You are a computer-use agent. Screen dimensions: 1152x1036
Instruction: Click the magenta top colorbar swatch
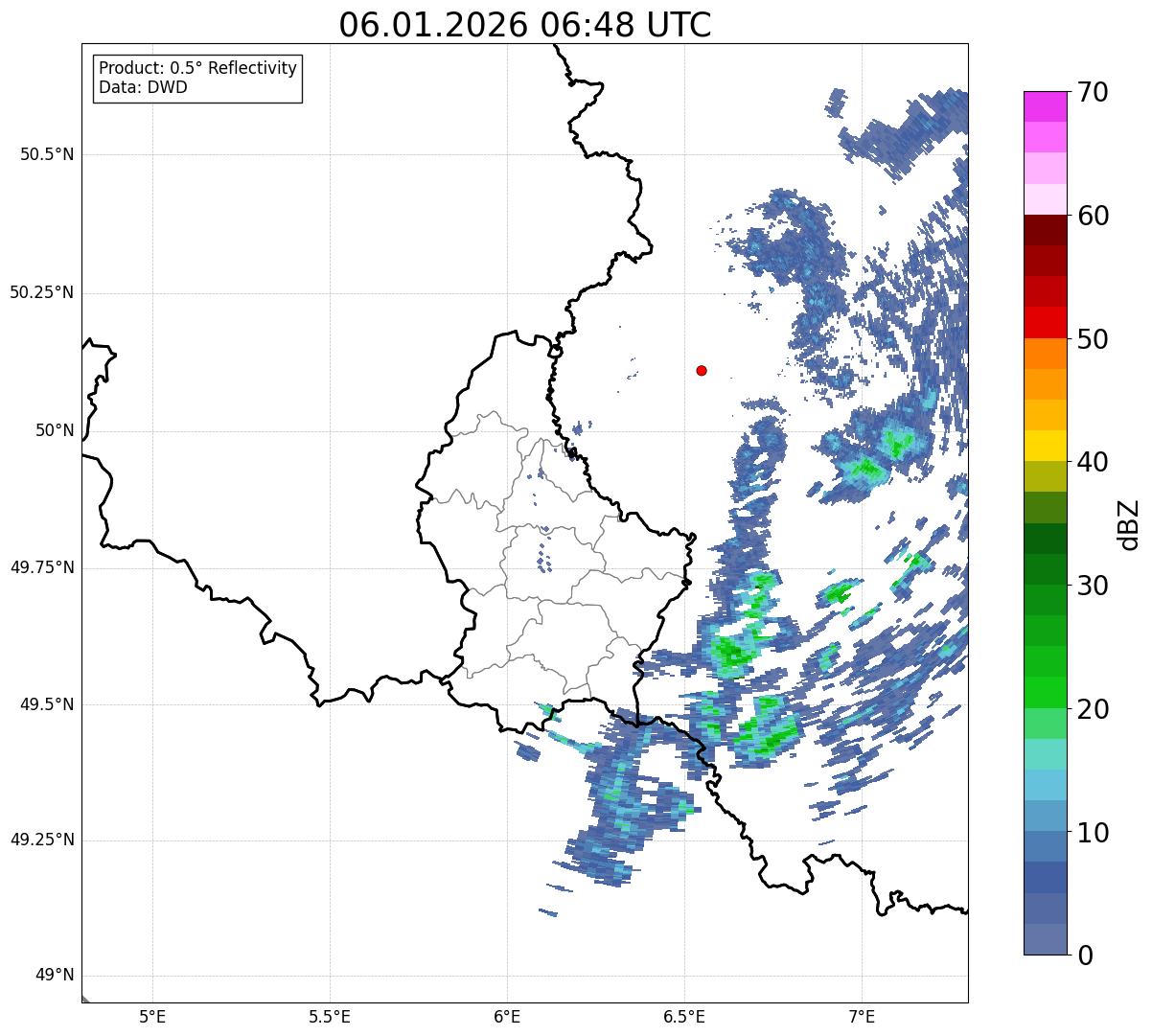point(1046,106)
